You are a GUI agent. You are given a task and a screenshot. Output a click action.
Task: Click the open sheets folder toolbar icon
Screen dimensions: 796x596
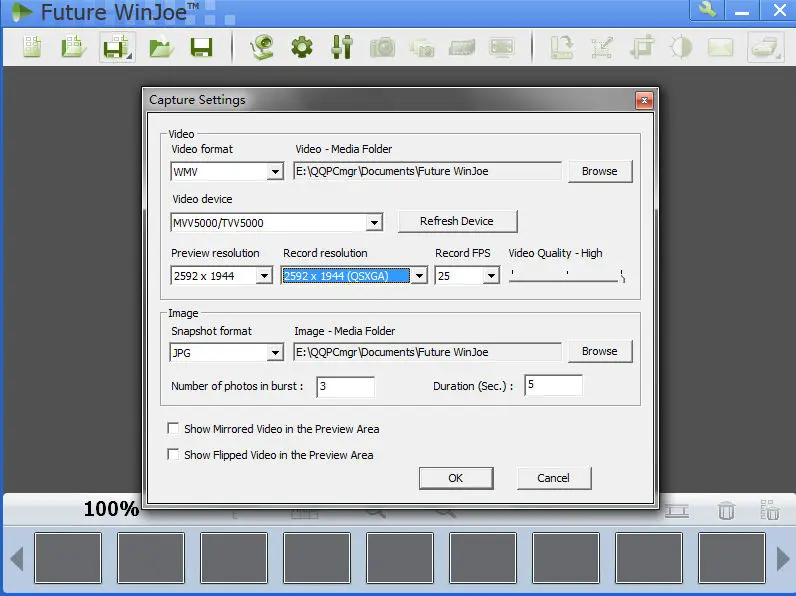(74, 47)
